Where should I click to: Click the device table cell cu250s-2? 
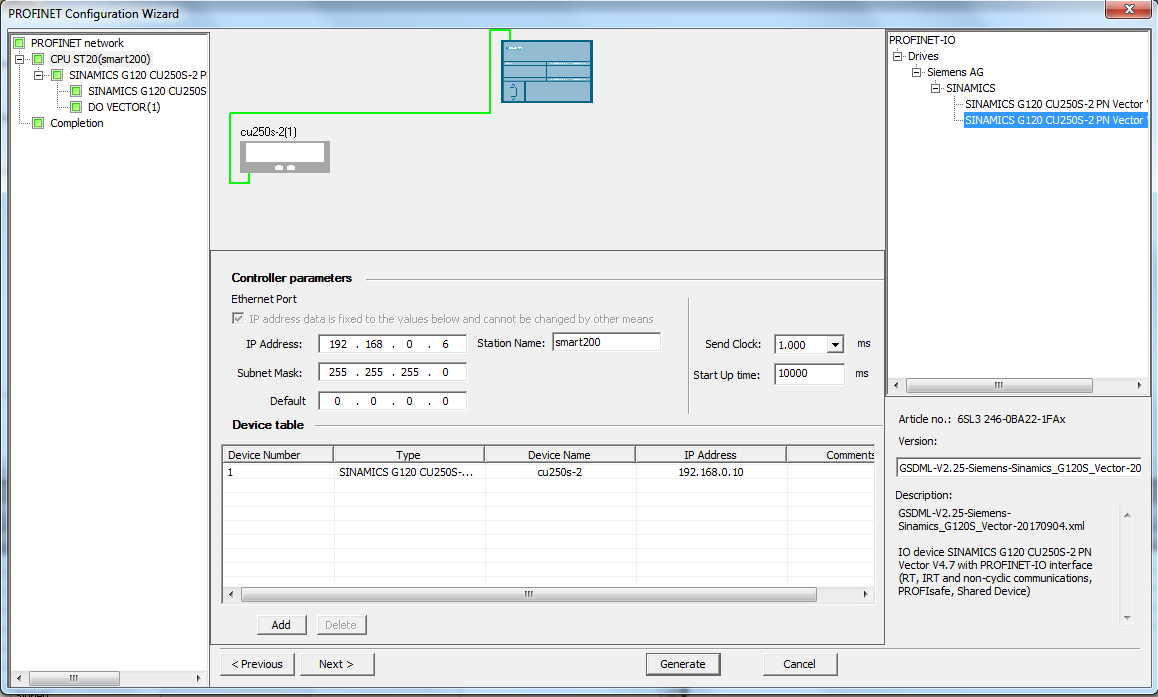[559, 472]
